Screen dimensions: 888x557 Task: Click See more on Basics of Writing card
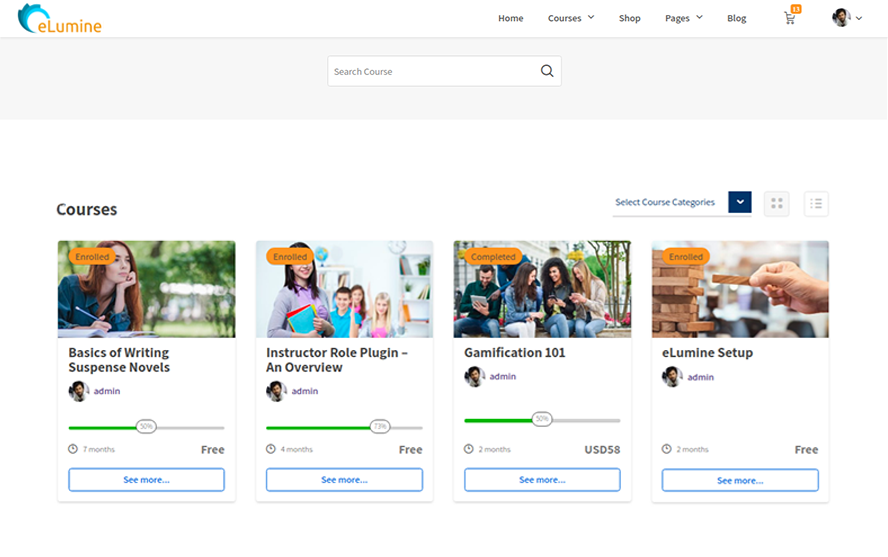pos(147,479)
